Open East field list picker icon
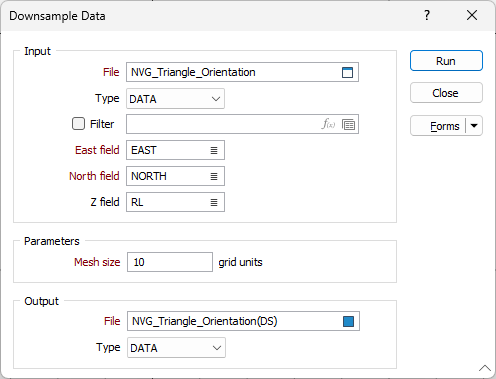This screenshot has height=379, width=496. pos(214,150)
